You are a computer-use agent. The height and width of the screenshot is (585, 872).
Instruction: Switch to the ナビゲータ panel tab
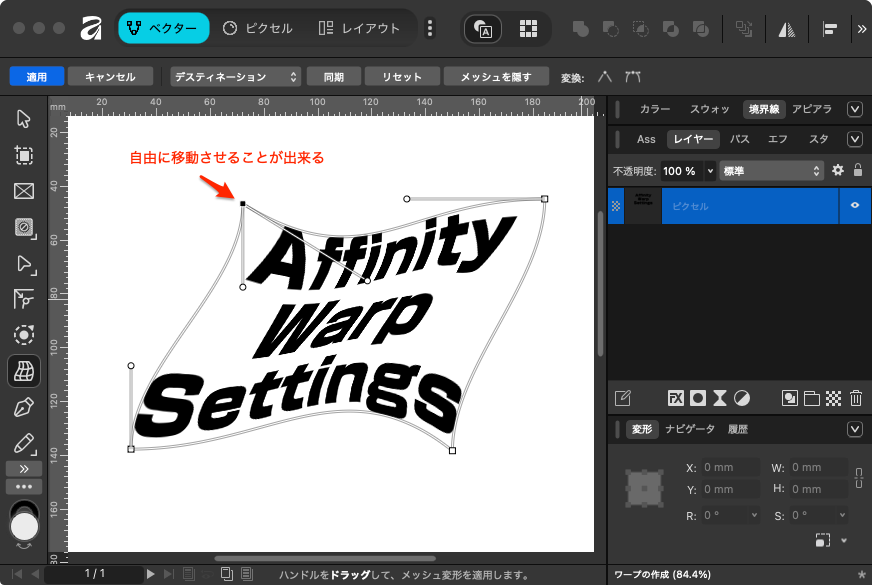pyautogui.click(x=690, y=429)
